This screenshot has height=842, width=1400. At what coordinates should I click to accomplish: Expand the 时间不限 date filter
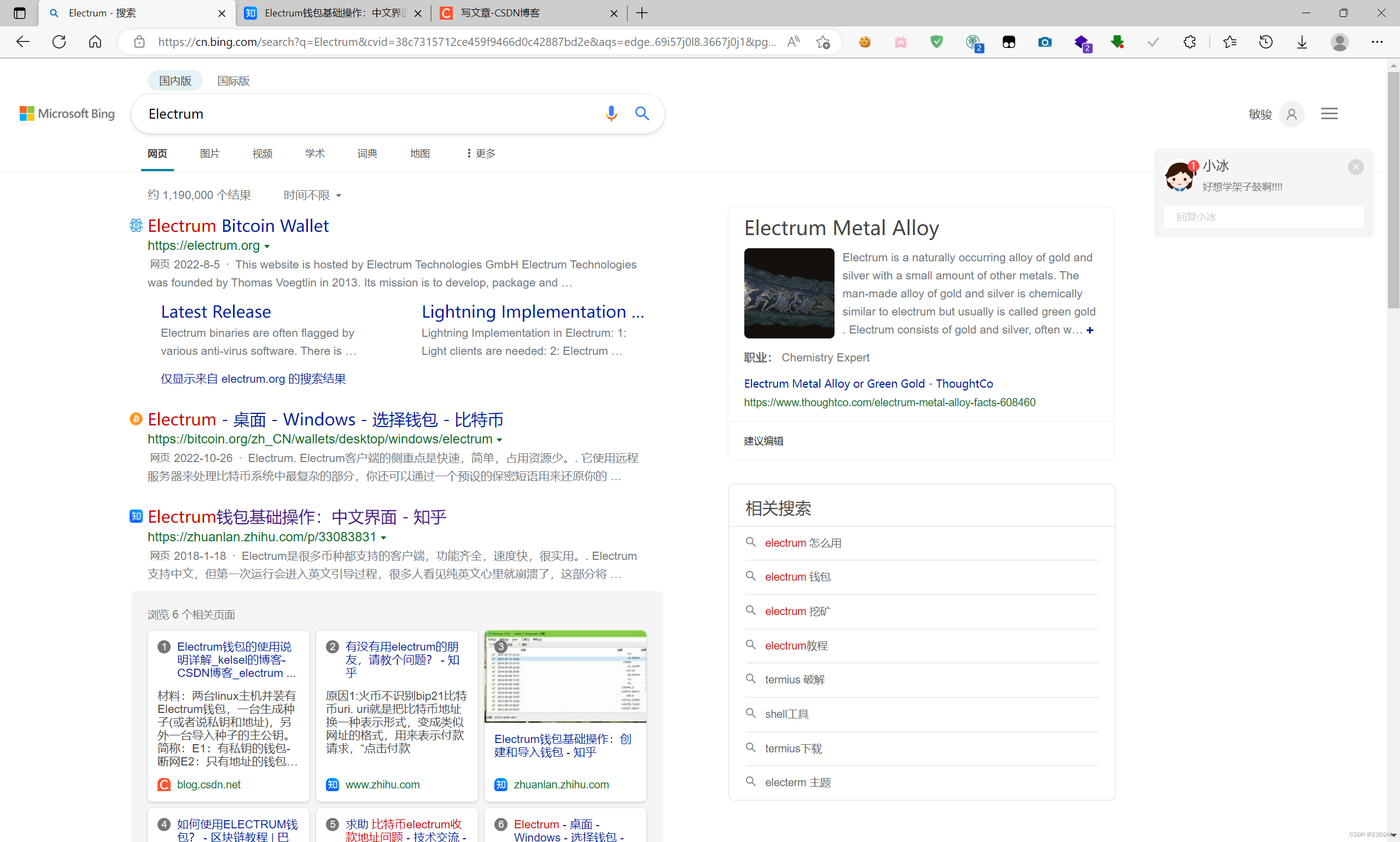tap(312, 195)
